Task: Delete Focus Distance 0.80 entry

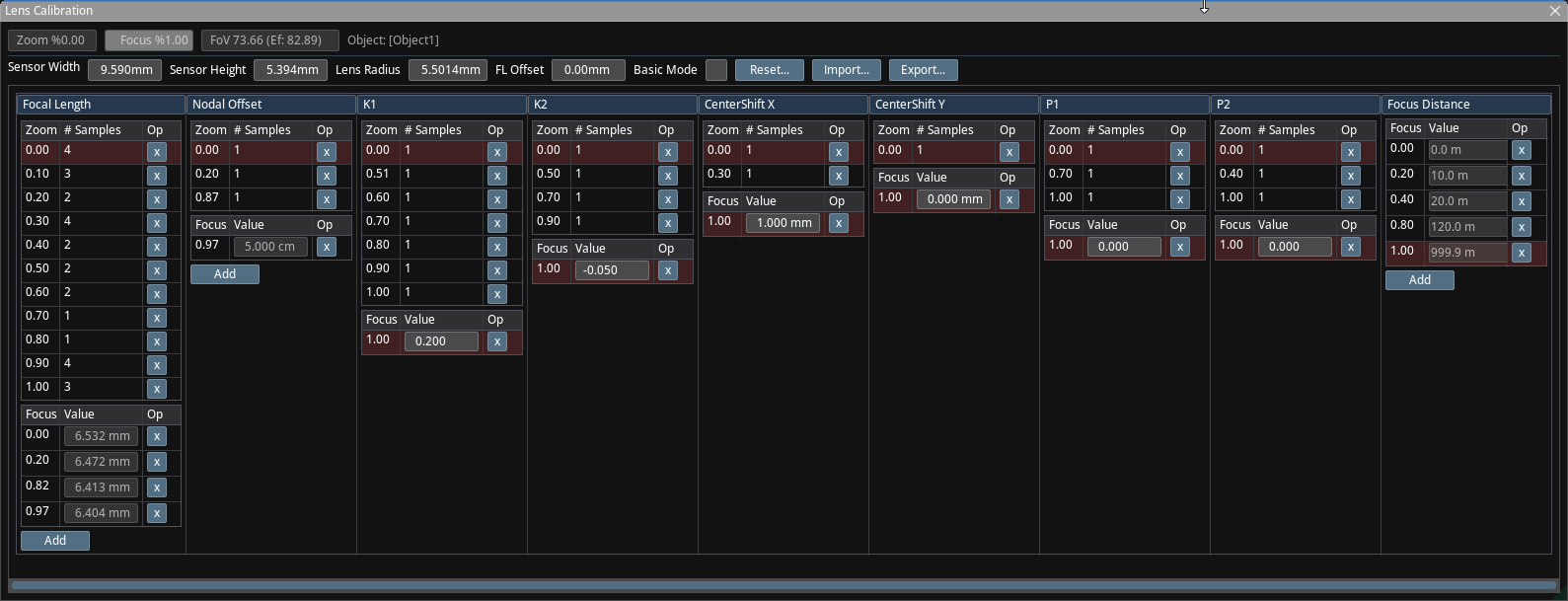Action: point(1522,227)
